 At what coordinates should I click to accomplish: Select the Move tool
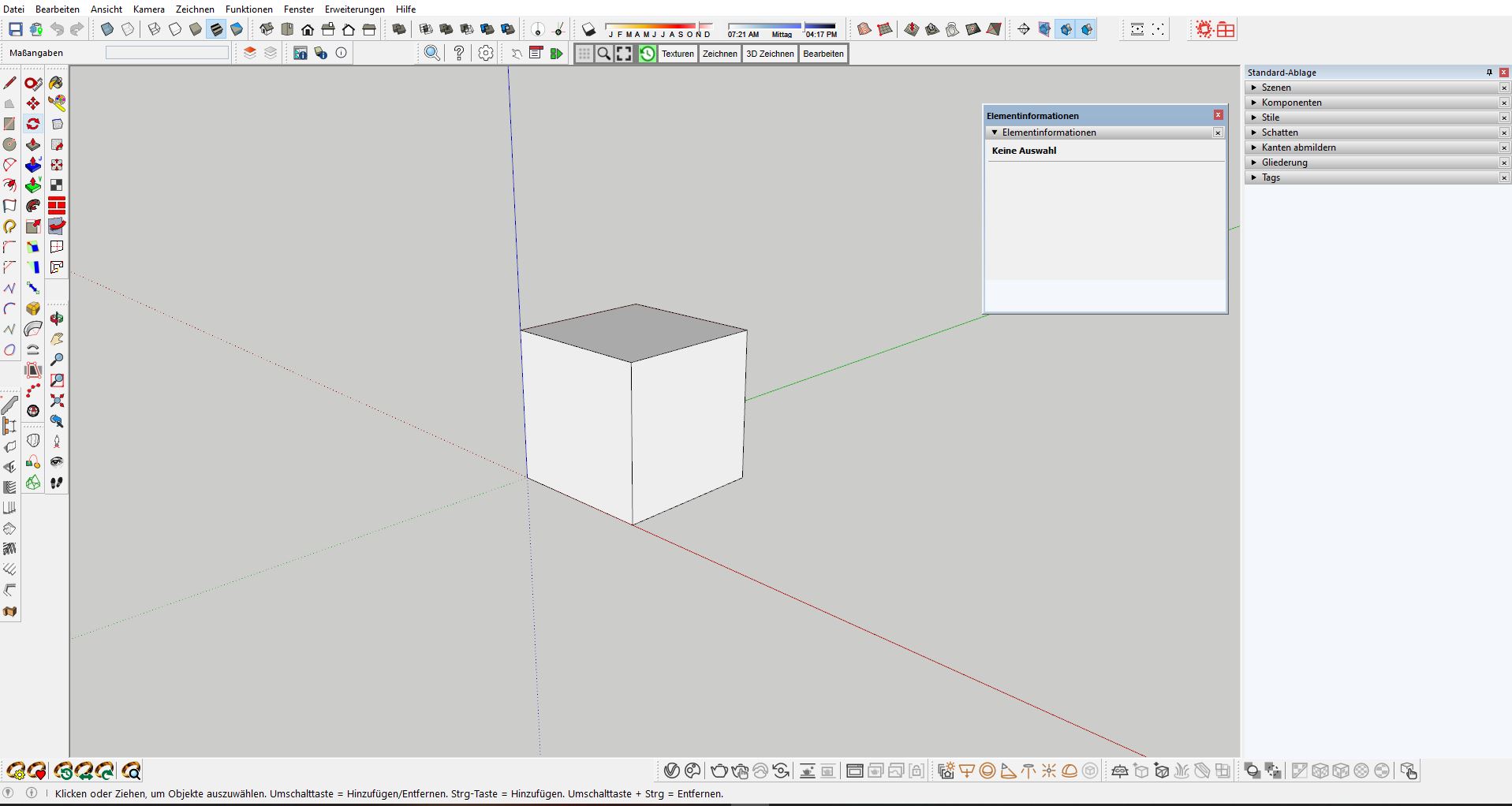pos(33,103)
